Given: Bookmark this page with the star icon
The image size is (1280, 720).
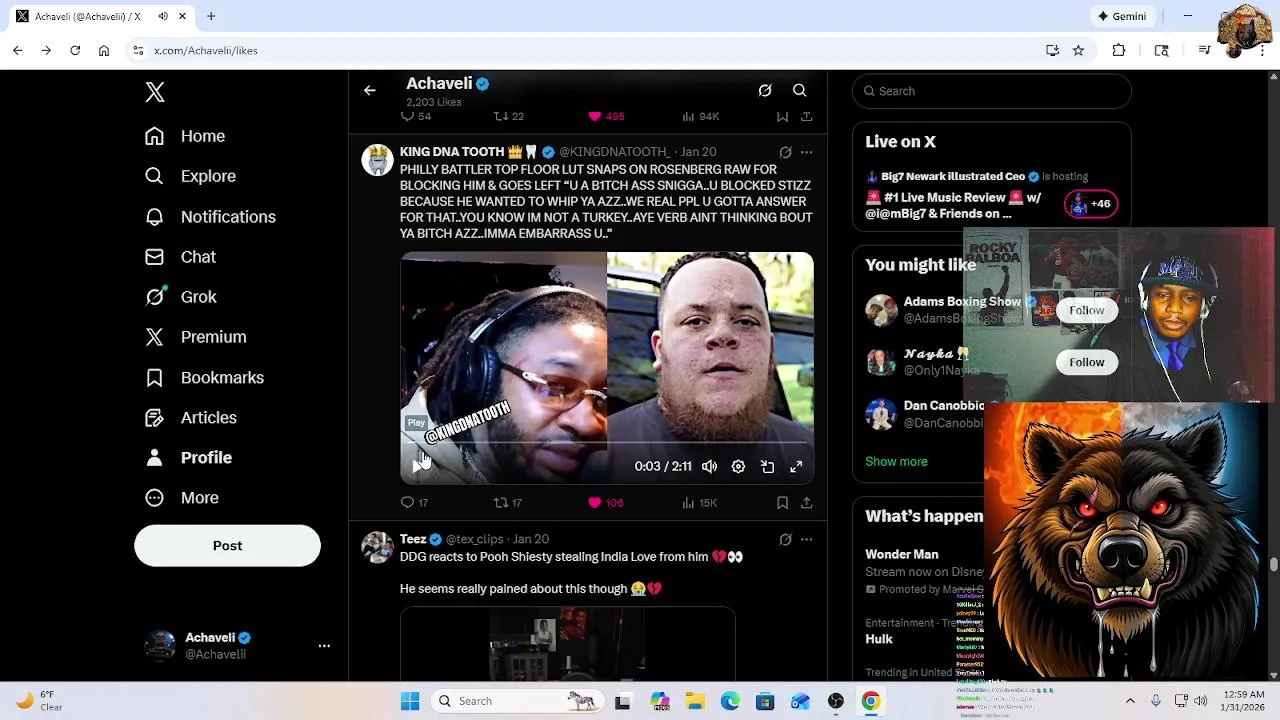Looking at the screenshot, I should point(1078,50).
